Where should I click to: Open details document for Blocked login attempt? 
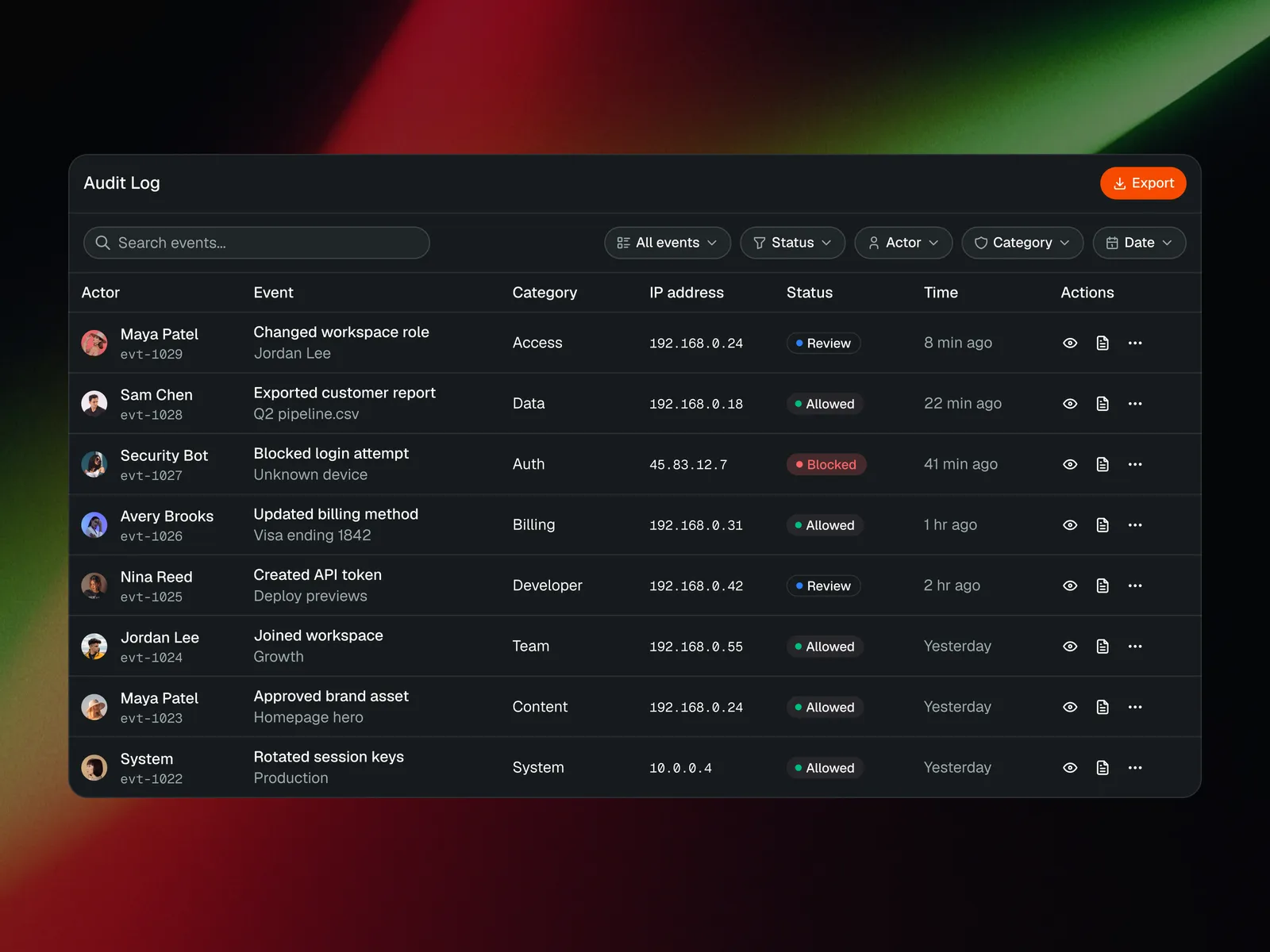[x=1103, y=464]
